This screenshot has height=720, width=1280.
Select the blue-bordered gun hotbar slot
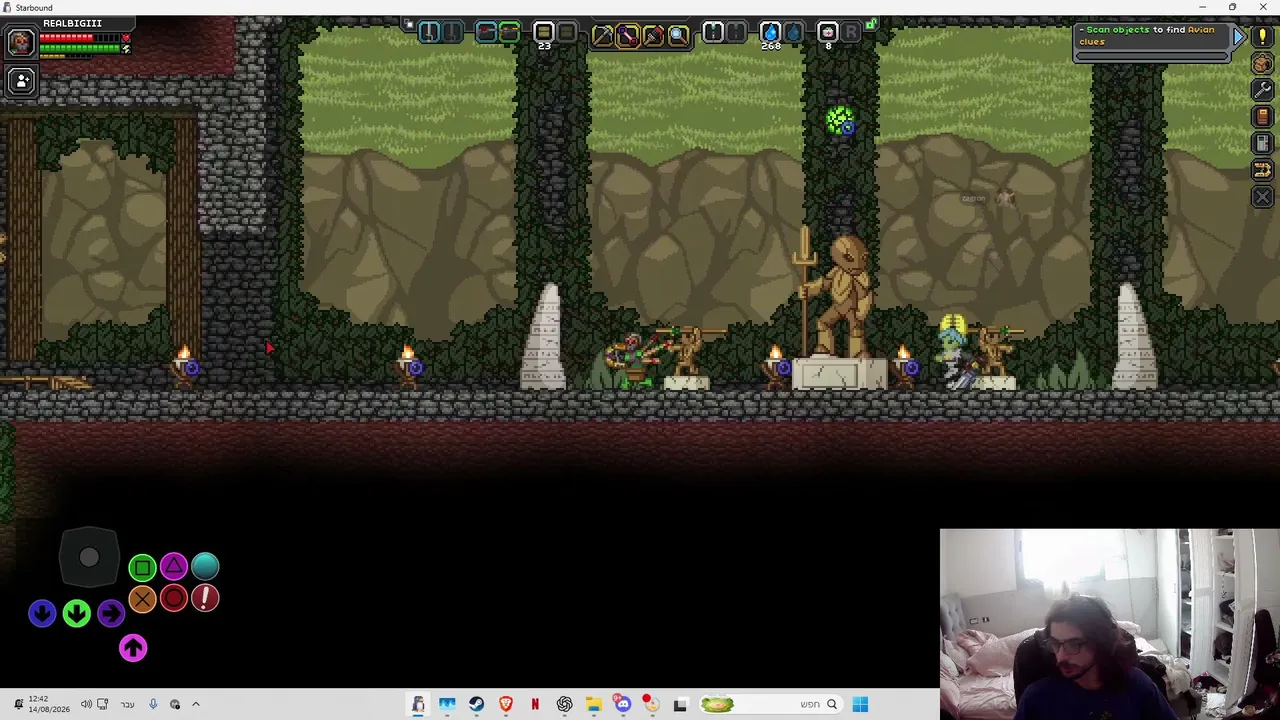(x=486, y=32)
